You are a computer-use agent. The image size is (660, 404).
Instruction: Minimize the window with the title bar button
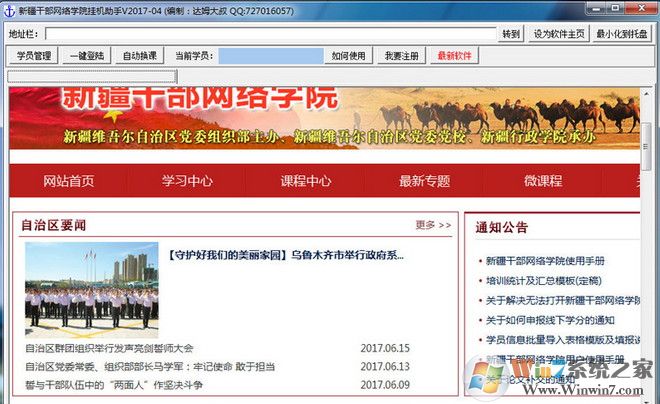(x=594, y=8)
